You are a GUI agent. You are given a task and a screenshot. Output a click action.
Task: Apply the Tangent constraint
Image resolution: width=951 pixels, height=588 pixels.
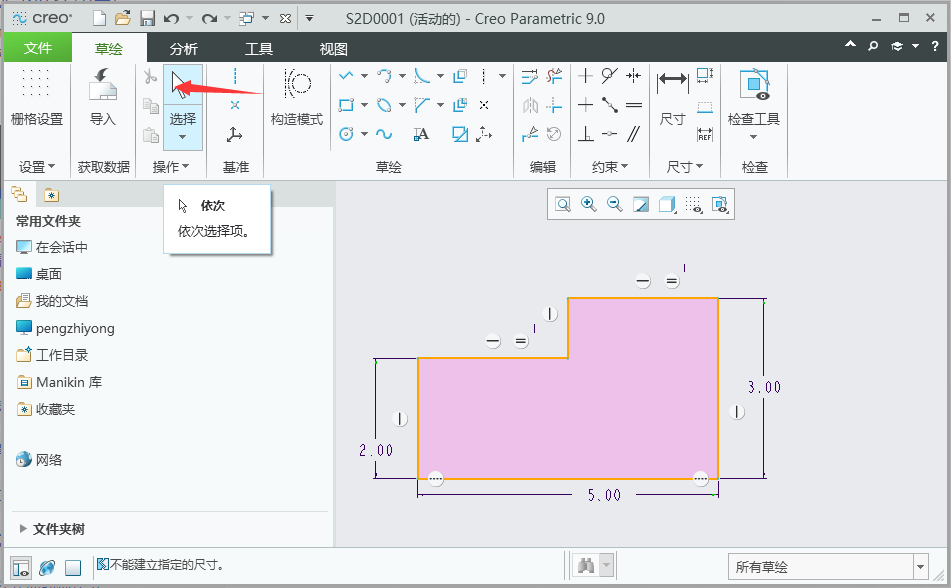(610, 76)
